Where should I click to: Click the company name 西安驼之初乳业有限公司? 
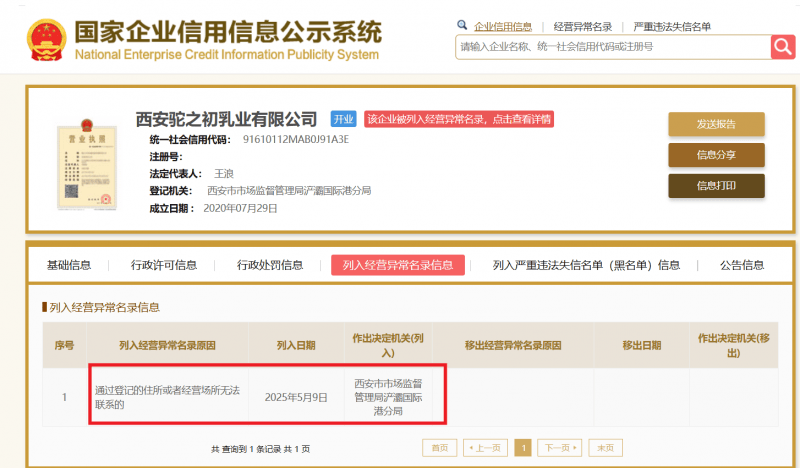(226, 119)
